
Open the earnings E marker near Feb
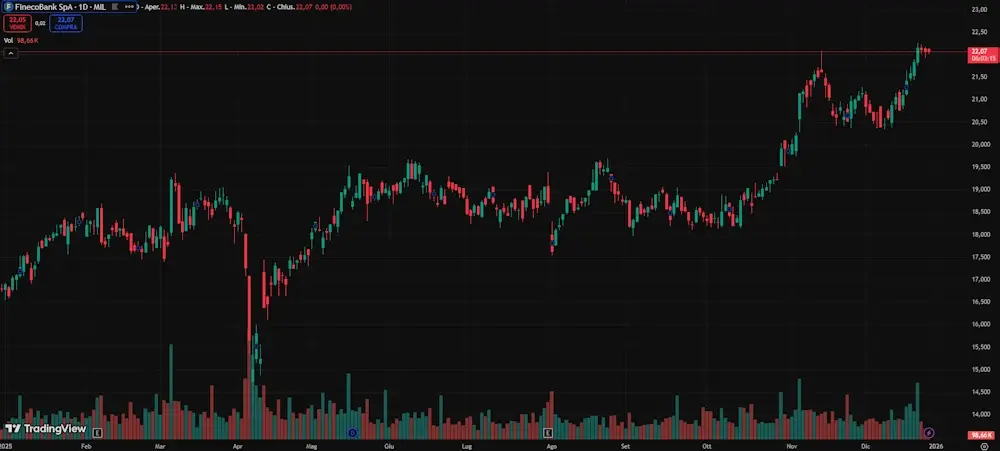tap(98, 432)
